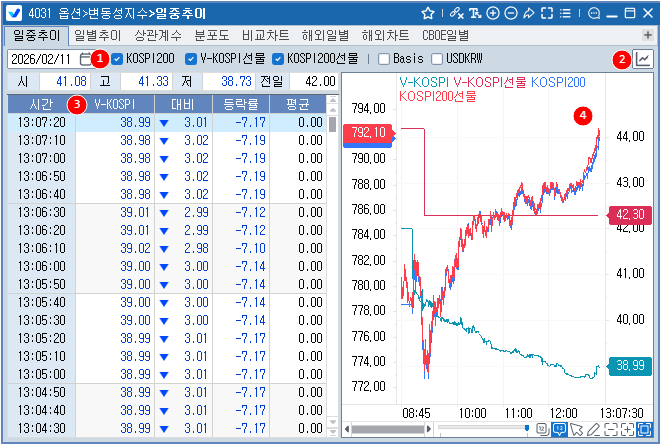
Task: Click the speech bubble data tooltip icon below the chart
Action: click(x=559, y=429)
